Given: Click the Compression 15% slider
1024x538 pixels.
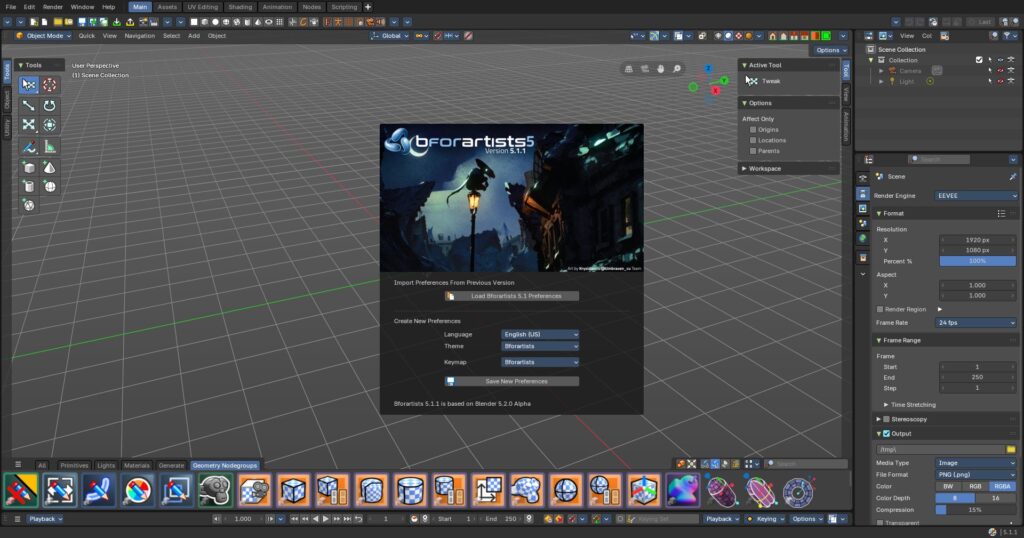Looking at the screenshot, I should point(976,510).
